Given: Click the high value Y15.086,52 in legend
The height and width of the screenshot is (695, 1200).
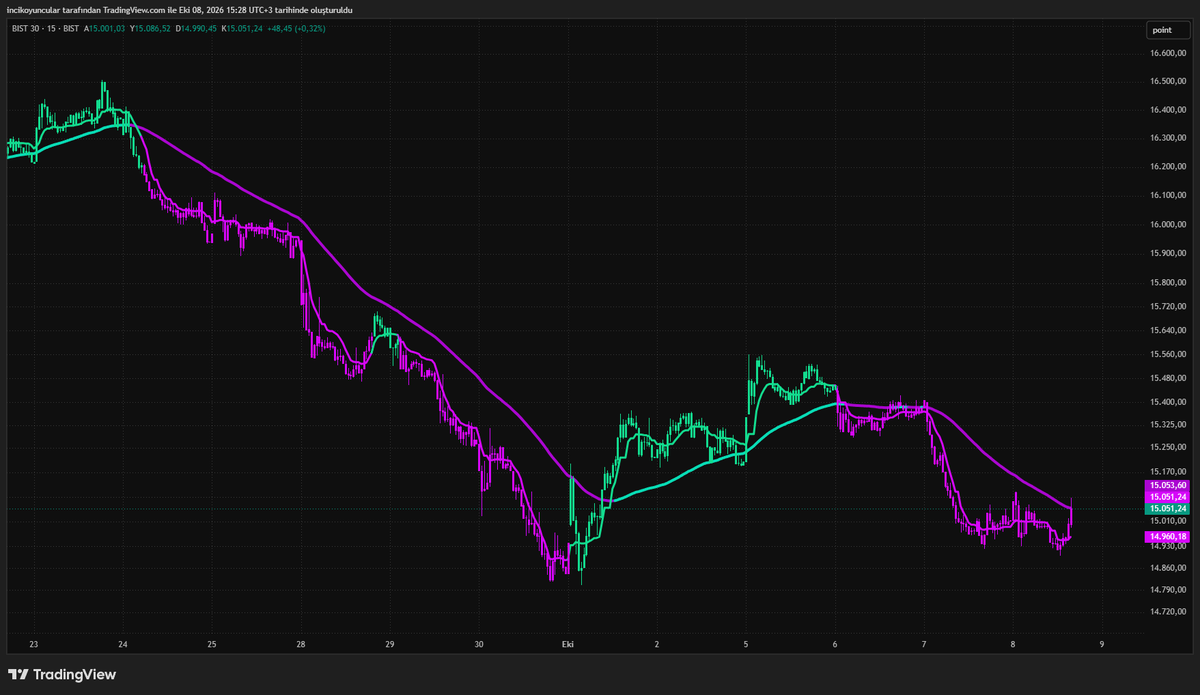Looking at the screenshot, I should [x=151, y=28].
